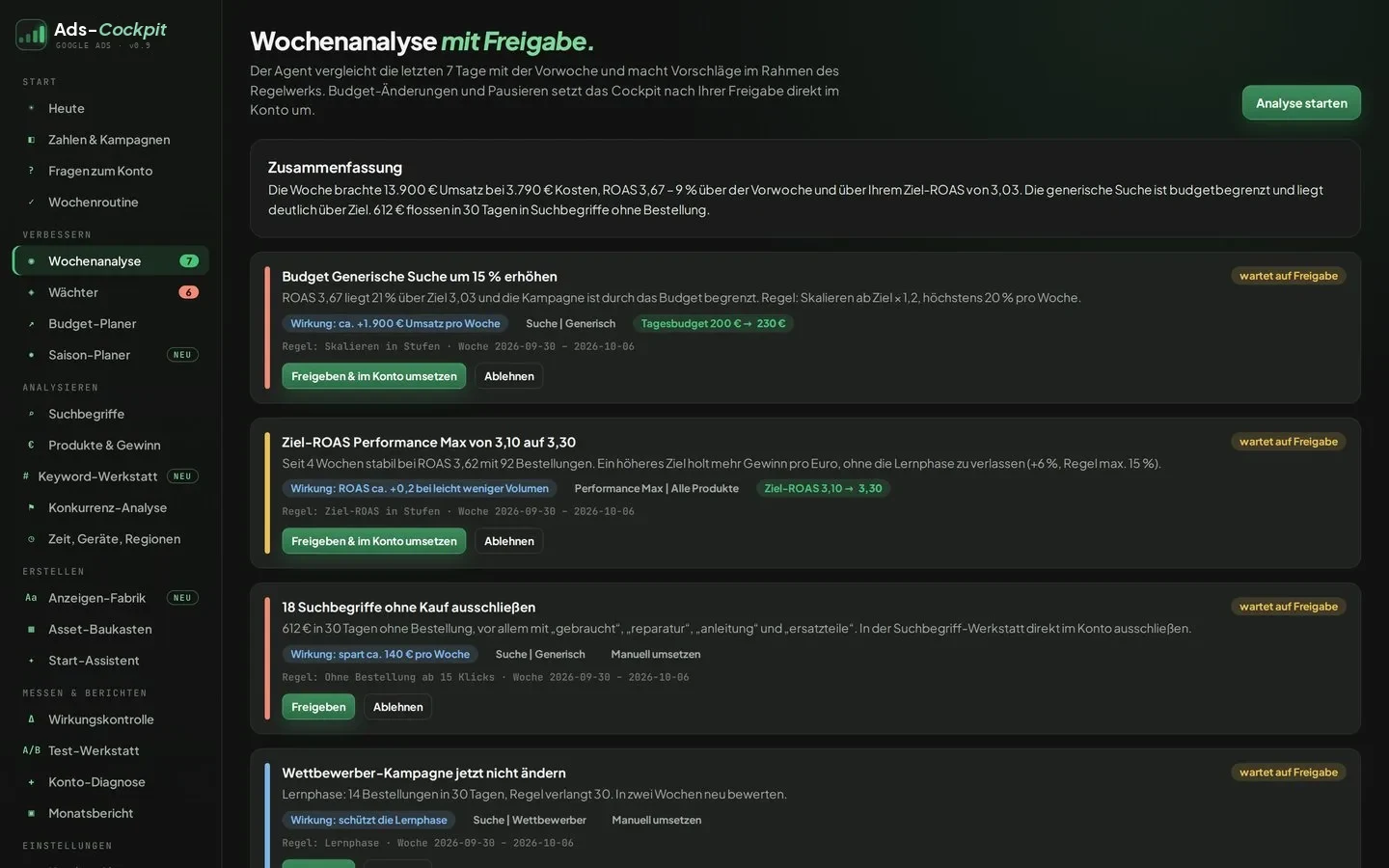
Task: Click the Konto-Diagnose plus icon
Action: (31, 782)
